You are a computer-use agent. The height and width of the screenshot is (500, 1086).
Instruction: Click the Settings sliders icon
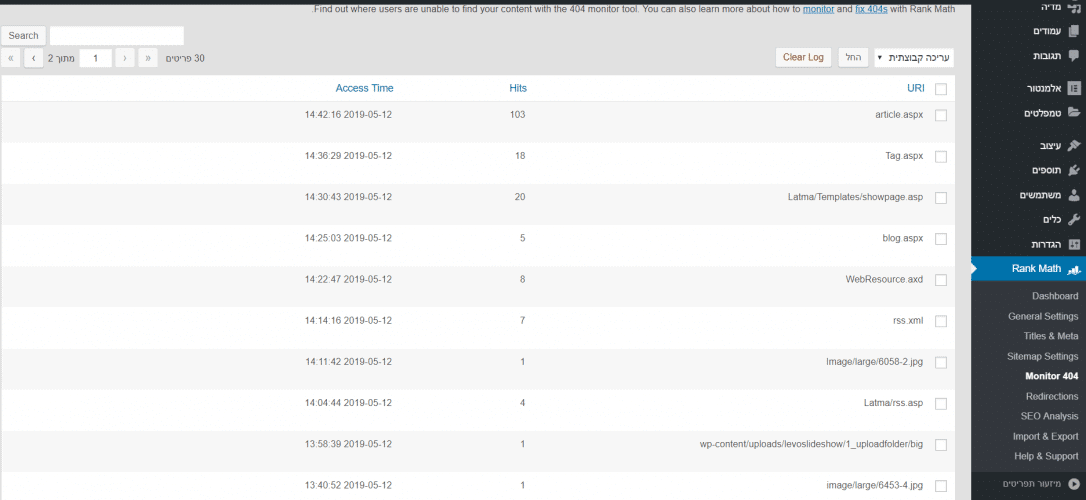tap(1074, 244)
